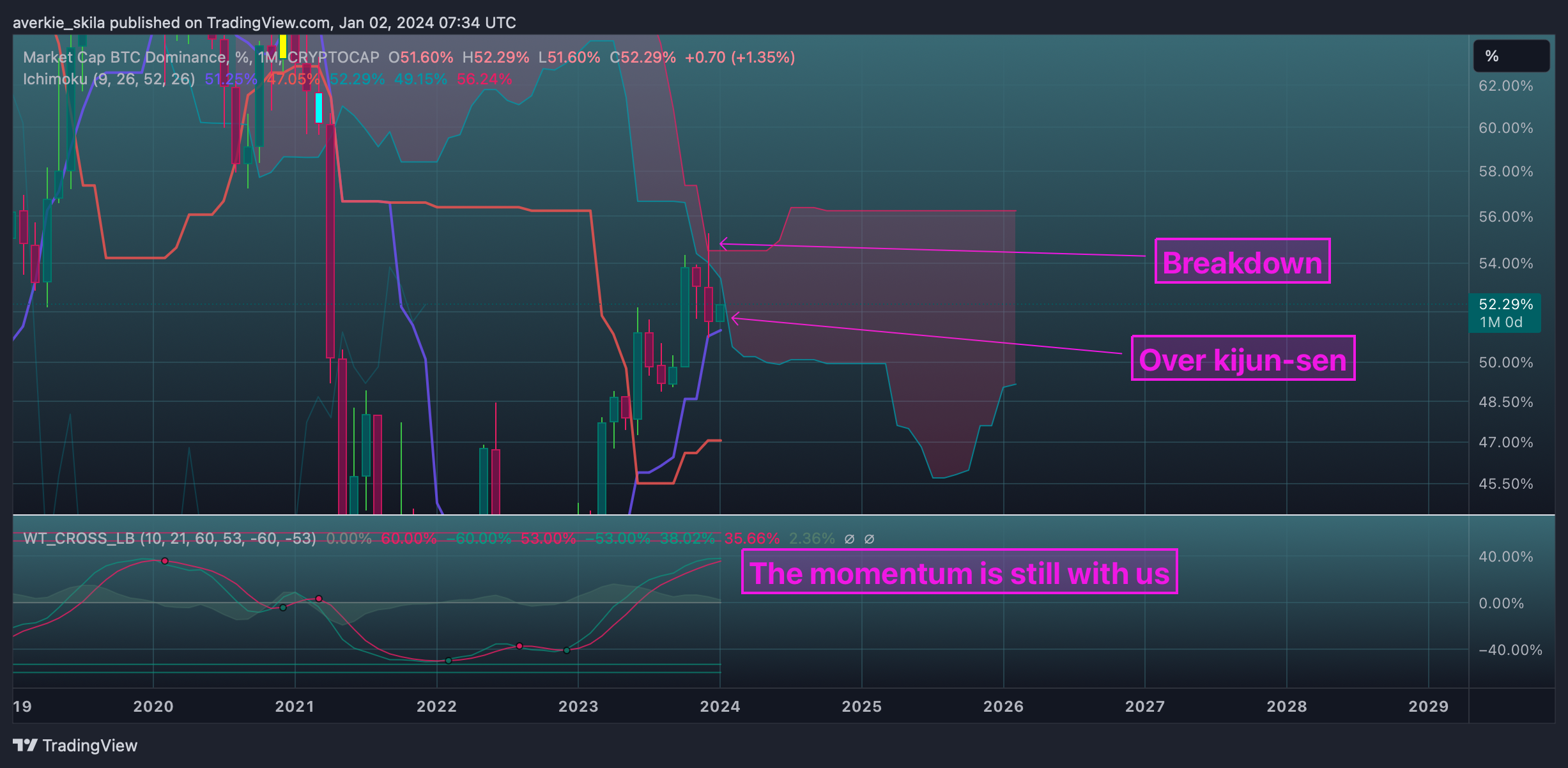Screen dimensions: 1568x768
Task: Click the 54.00% price axis label
Action: (x=1505, y=263)
